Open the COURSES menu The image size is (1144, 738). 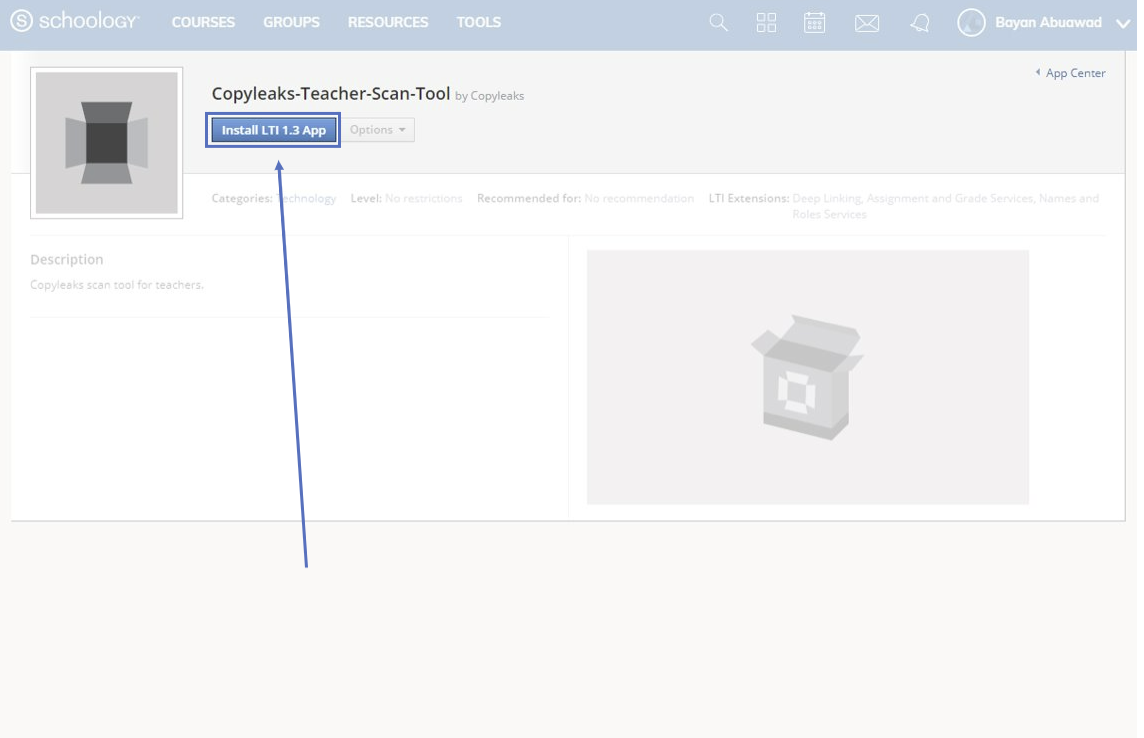(x=203, y=23)
